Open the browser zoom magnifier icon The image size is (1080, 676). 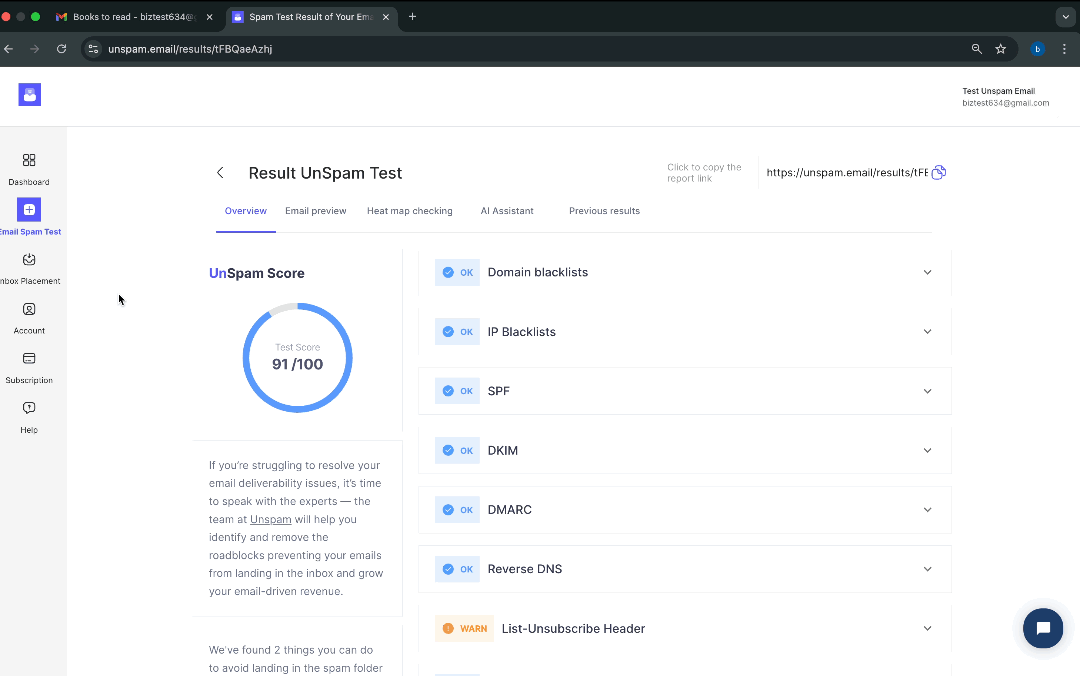[x=977, y=49]
